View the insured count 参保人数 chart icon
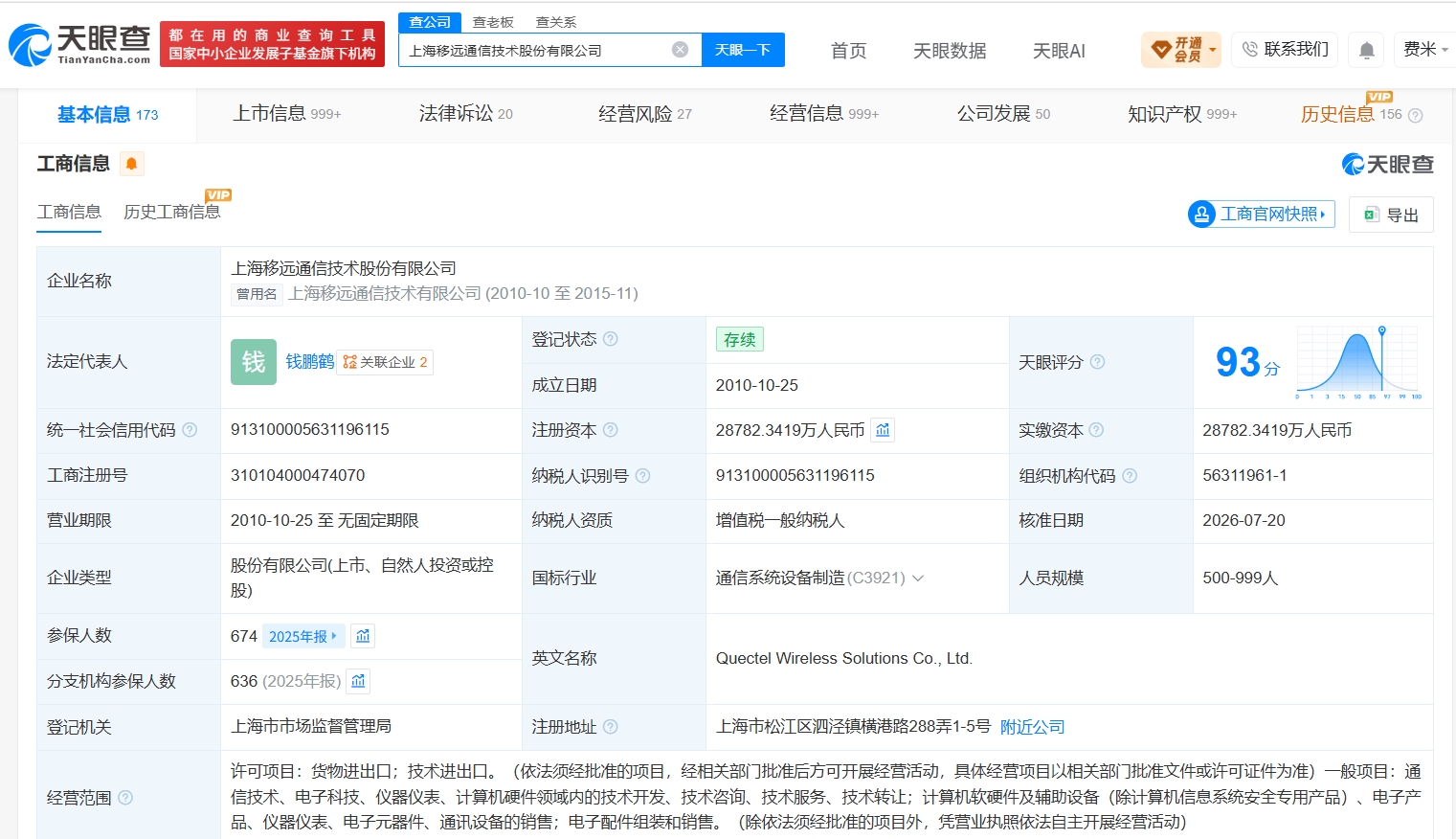 point(363,636)
